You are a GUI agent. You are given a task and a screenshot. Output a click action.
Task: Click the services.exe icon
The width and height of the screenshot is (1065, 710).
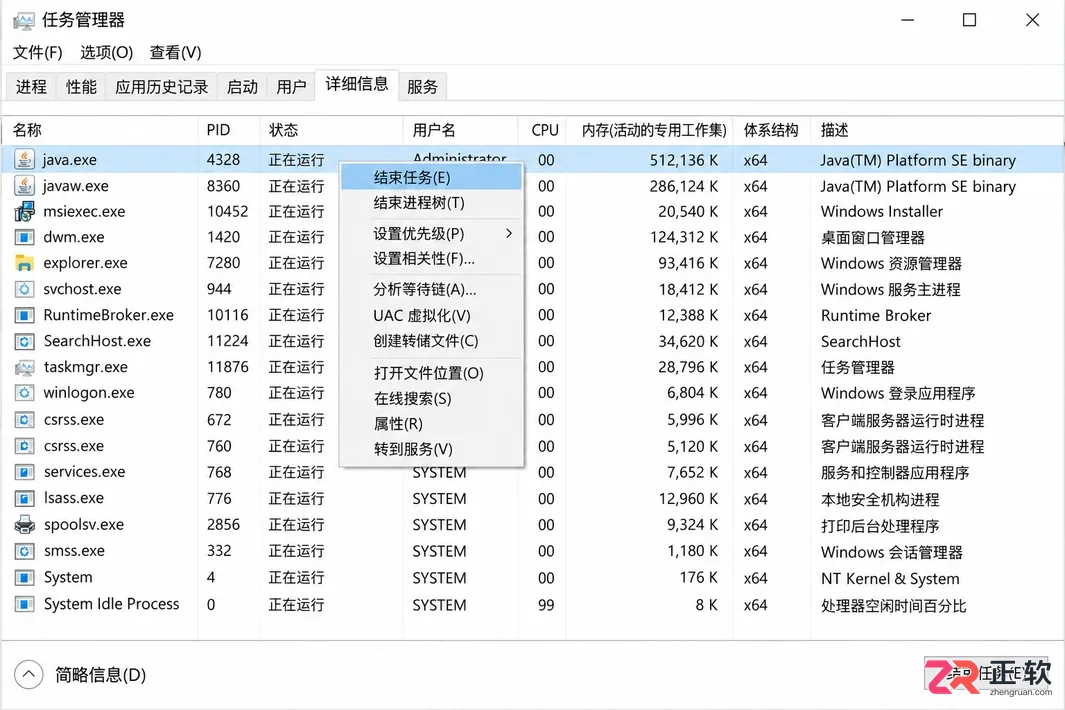(x=24, y=472)
